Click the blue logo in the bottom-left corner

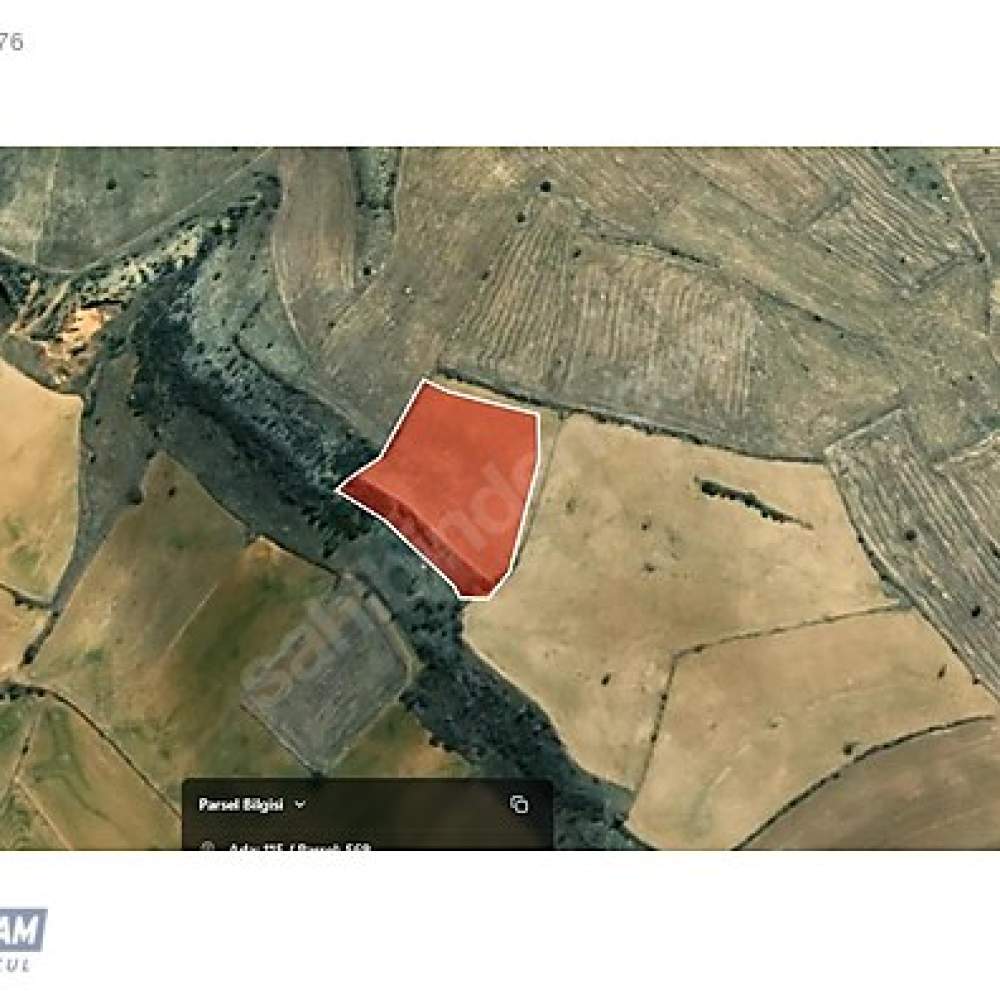pos(23,930)
